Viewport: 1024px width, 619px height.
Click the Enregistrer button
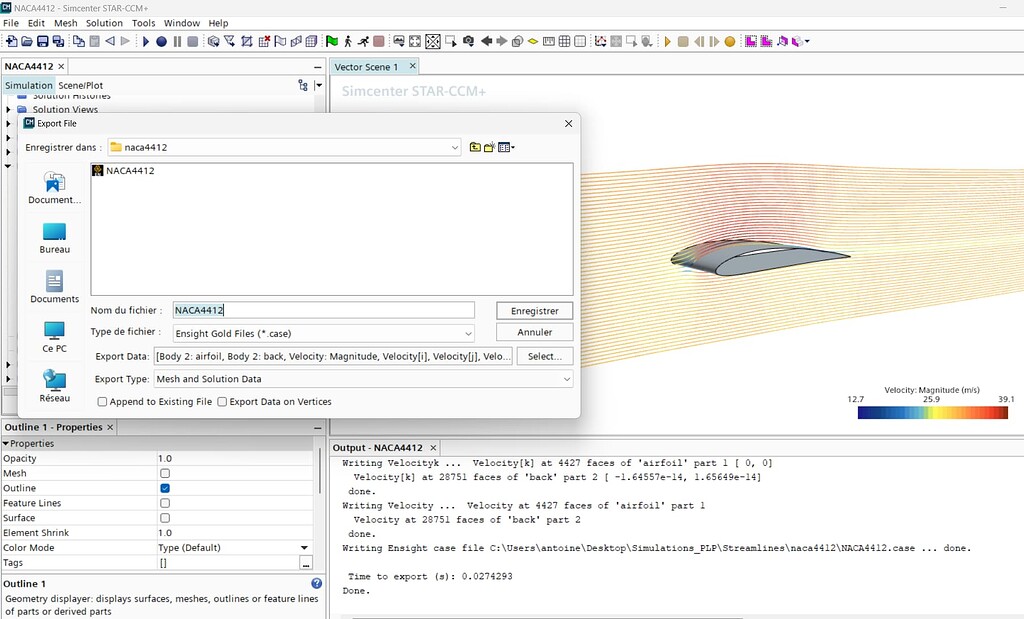[534, 311]
